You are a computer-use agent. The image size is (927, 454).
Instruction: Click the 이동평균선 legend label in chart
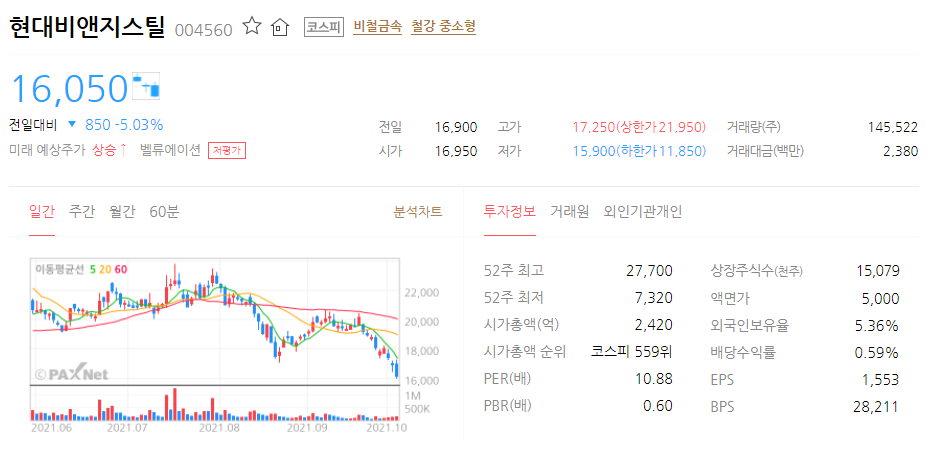point(59,269)
